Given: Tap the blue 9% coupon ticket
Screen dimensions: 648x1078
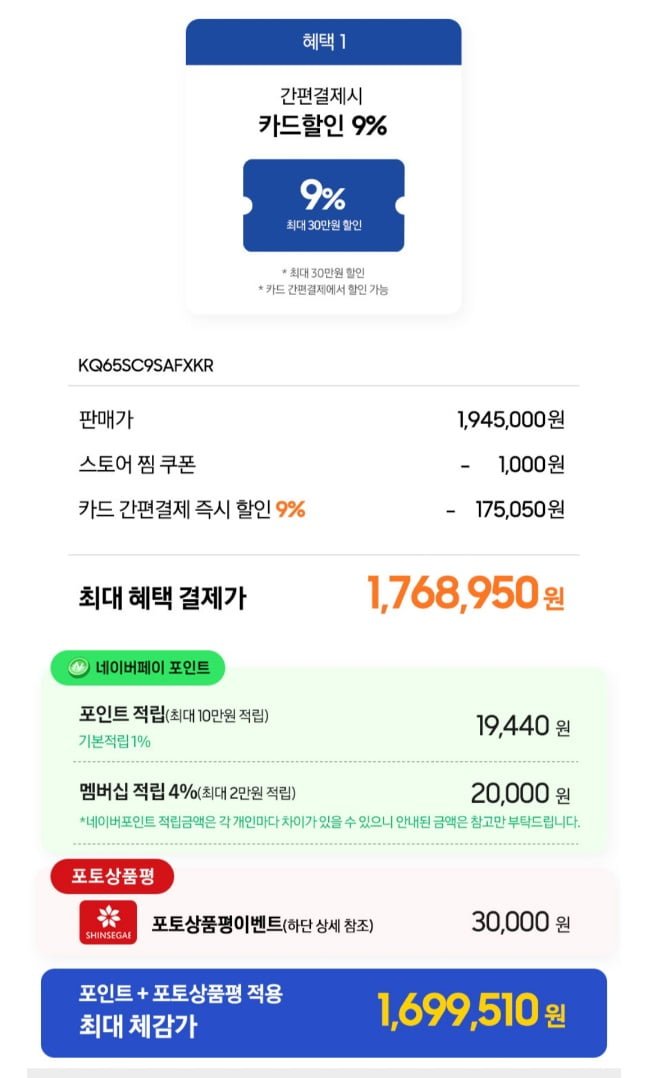Looking at the screenshot, I should tap(323, 205).
